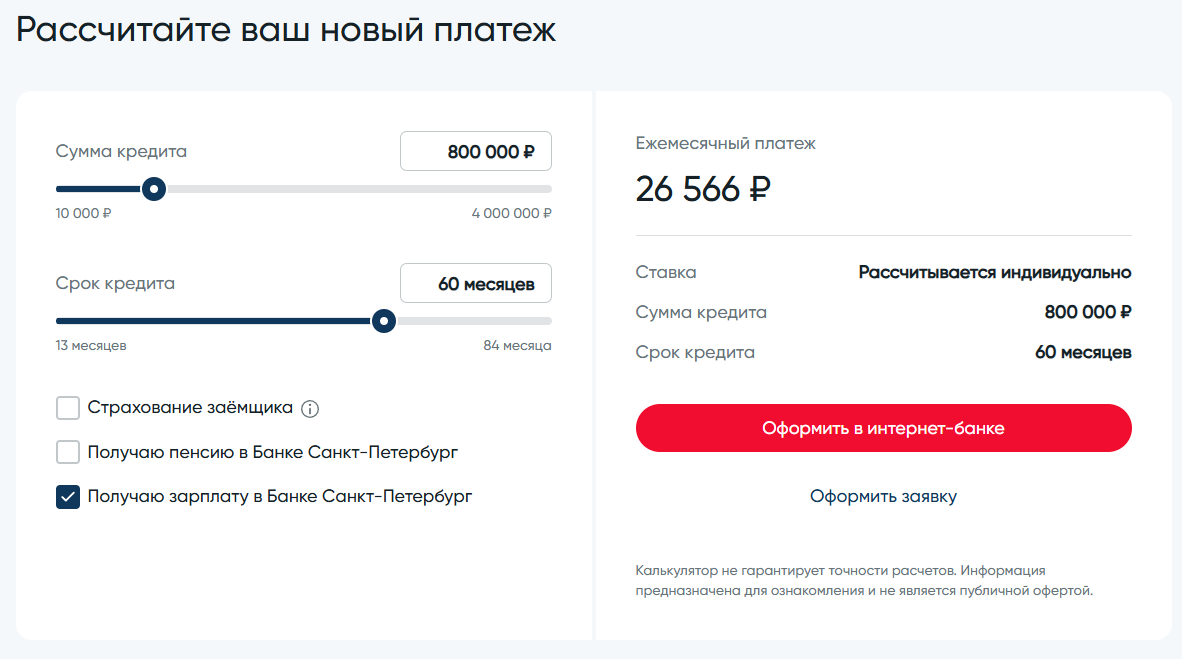Open the Оформить заявку link
The height and width of the screenshot is (659, 1182).
pos(883,496)
